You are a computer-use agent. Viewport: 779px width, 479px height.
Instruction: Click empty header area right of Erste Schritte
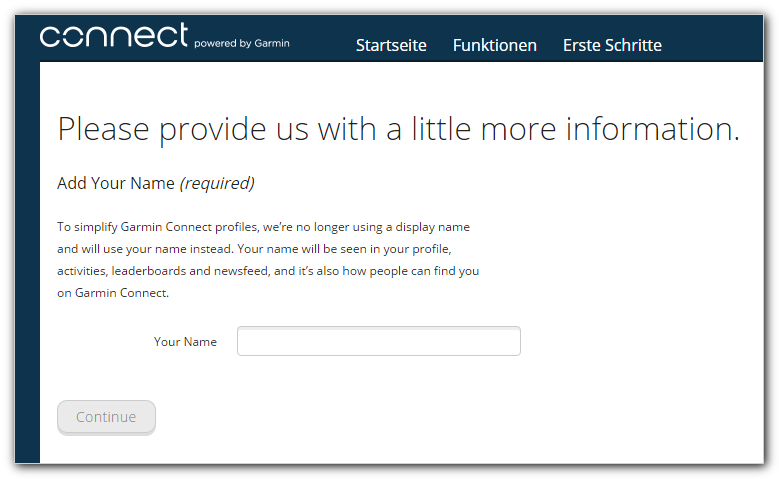tap(713, 39)
